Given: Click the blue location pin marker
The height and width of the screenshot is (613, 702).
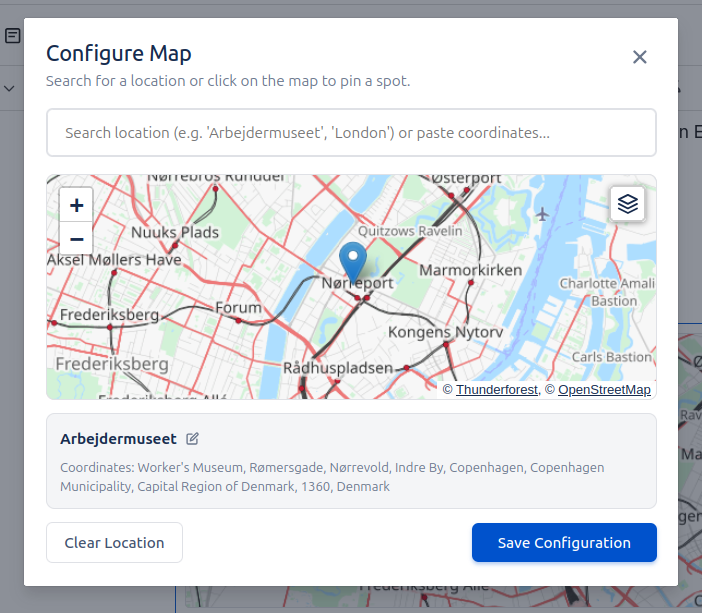Looking at the screenshot, I should click(x=353, y=261).
